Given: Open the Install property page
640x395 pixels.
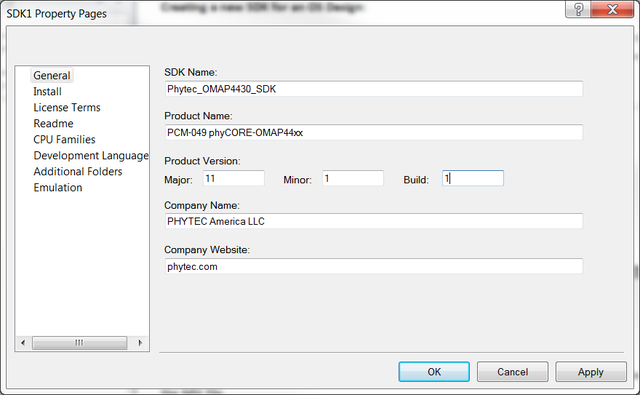Looking at the screenshot, I should (x=47, y=91).
